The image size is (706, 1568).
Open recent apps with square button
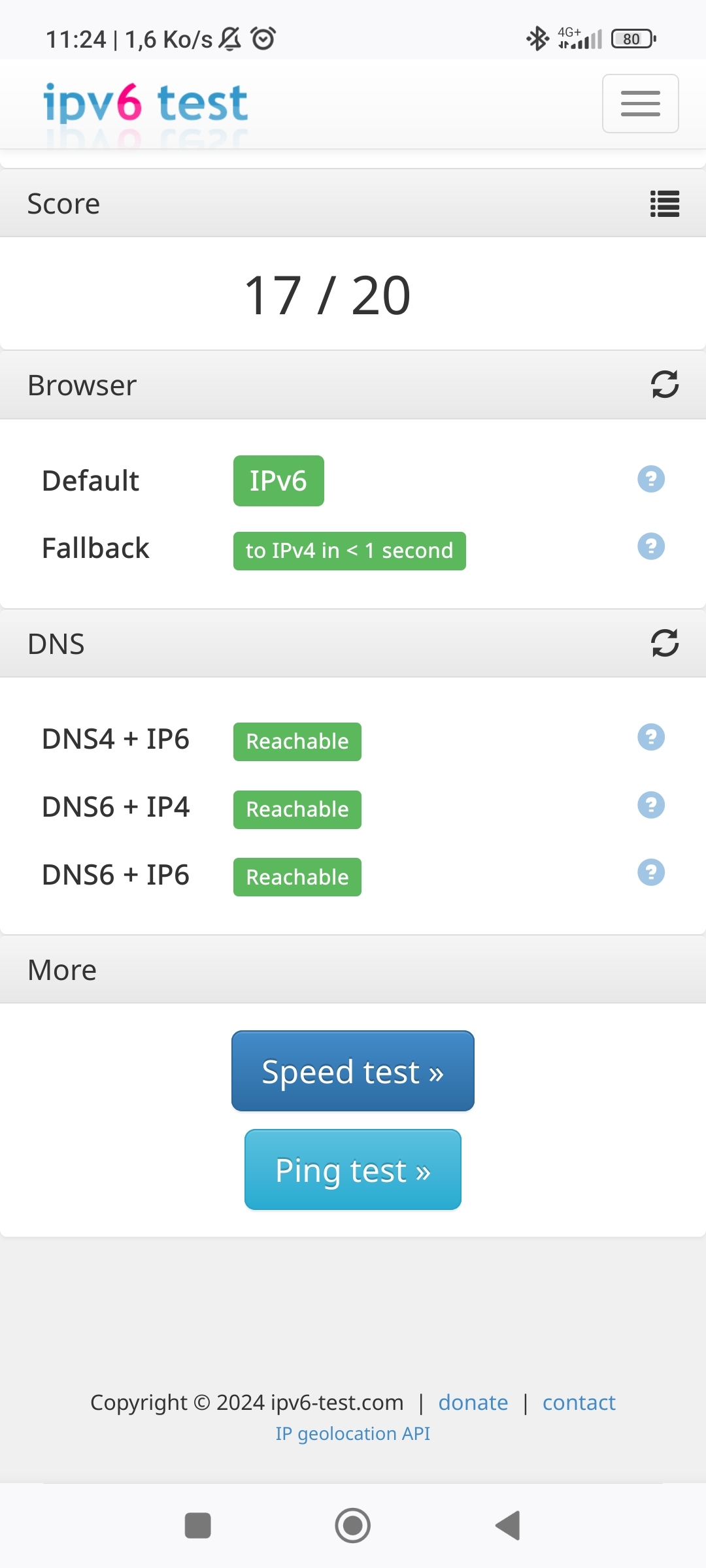(197, 1526)
